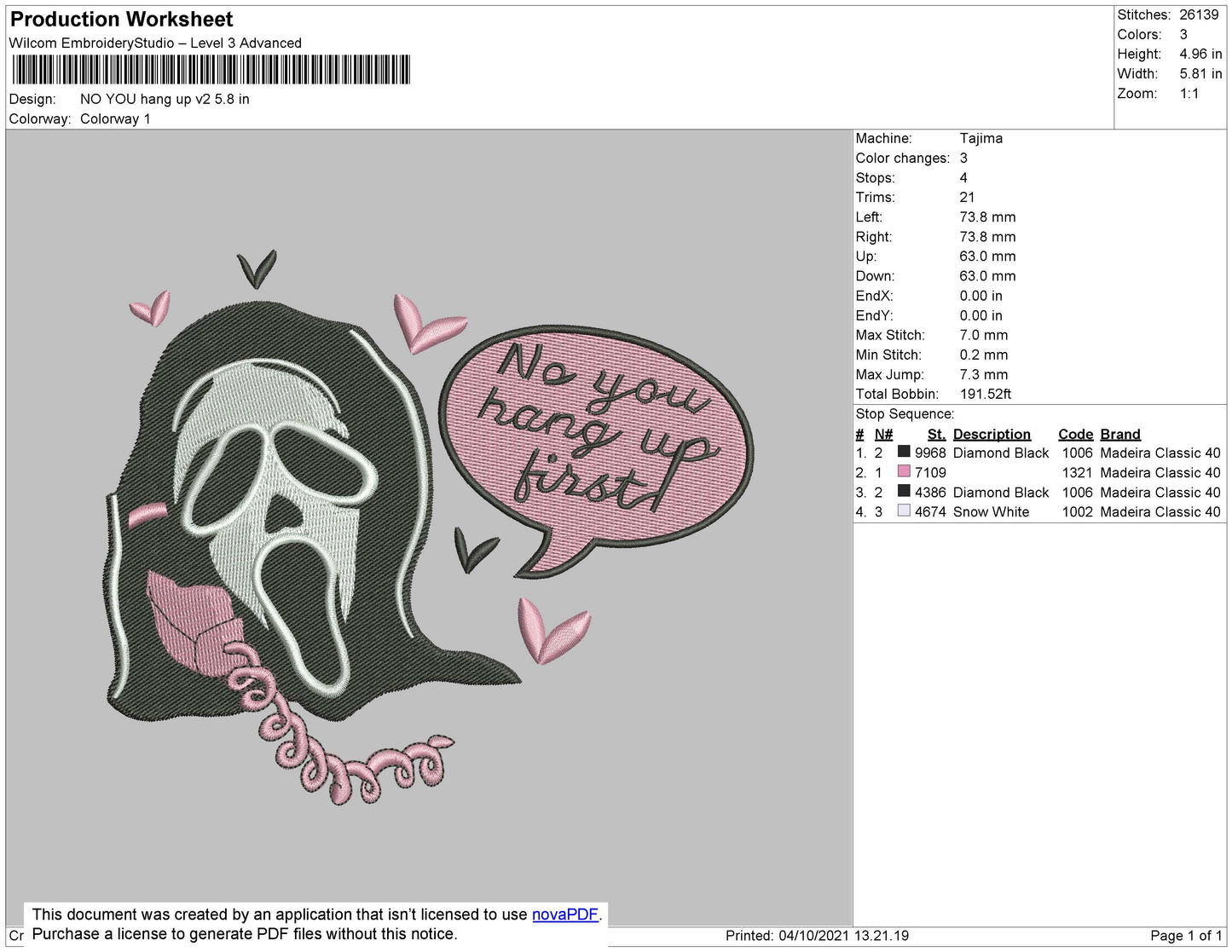Click the 'Page 1 of 1' footer text
This screenshot has height=952, width=1232.
(1186, 935)
